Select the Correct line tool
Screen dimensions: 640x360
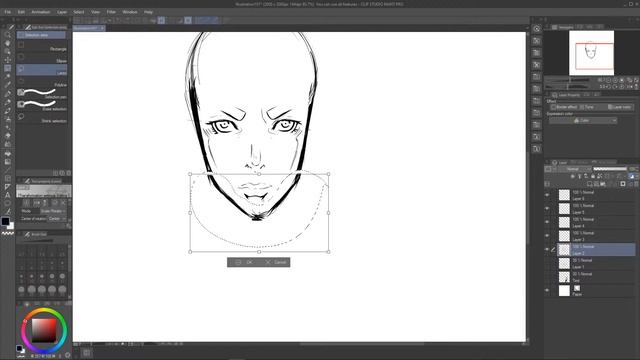pyautogui.click(x=8, y=211)
